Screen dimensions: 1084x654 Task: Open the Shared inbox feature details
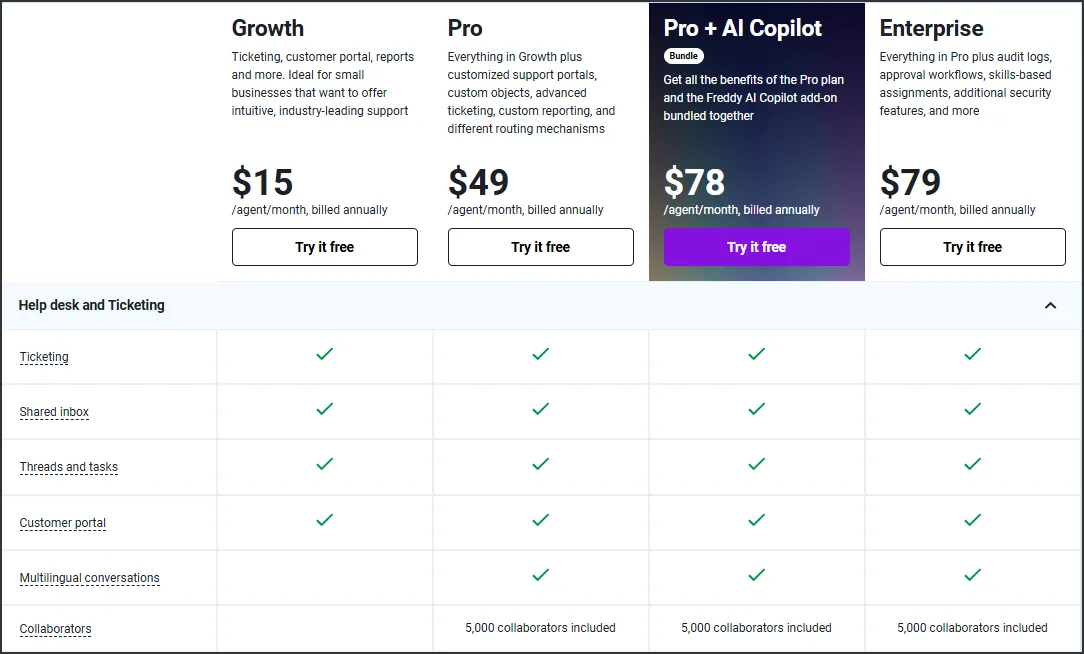(54, 412)
